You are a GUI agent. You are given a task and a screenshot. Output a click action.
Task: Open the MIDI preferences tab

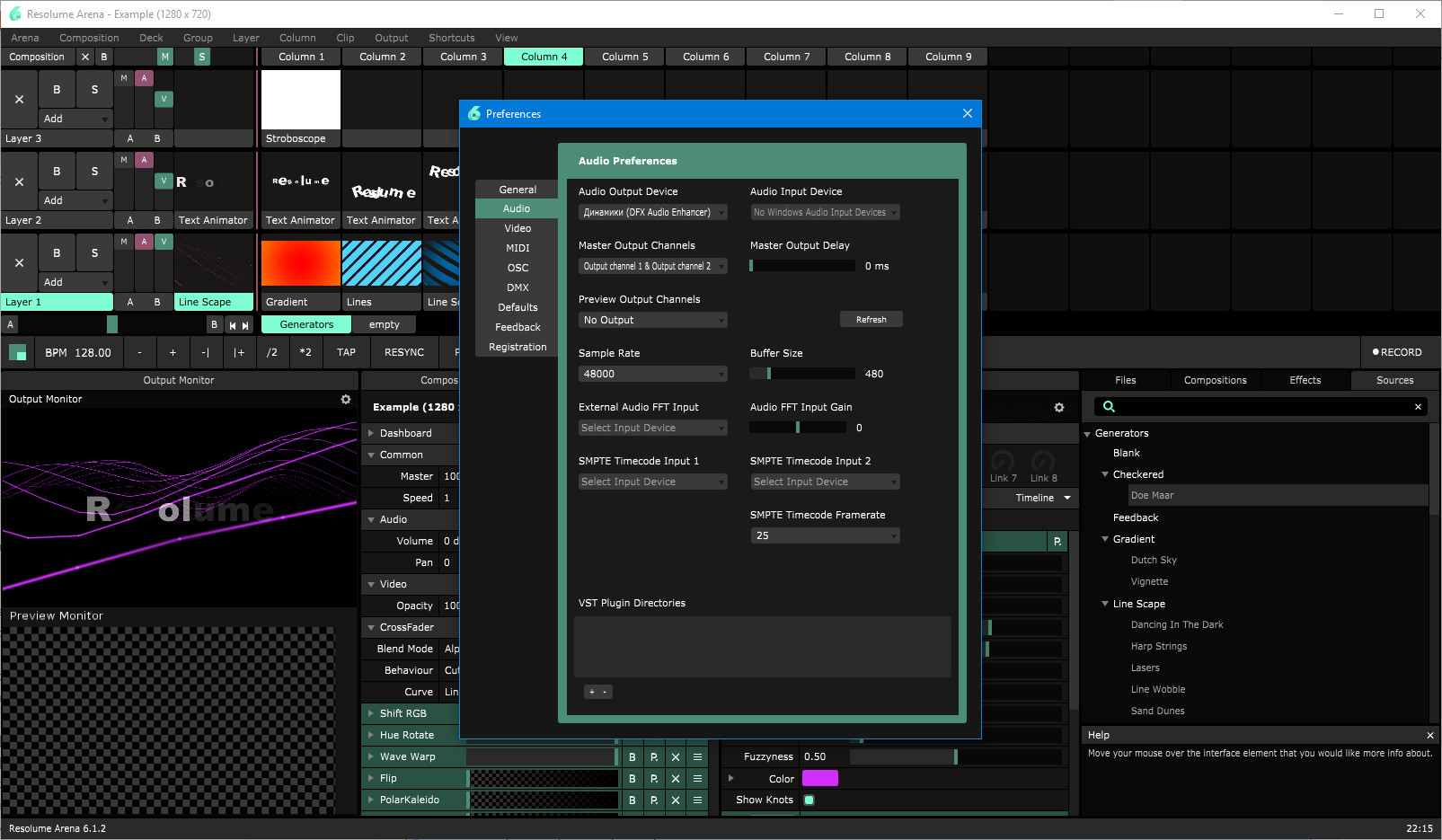pyautogui.click(x=518, y=249)
